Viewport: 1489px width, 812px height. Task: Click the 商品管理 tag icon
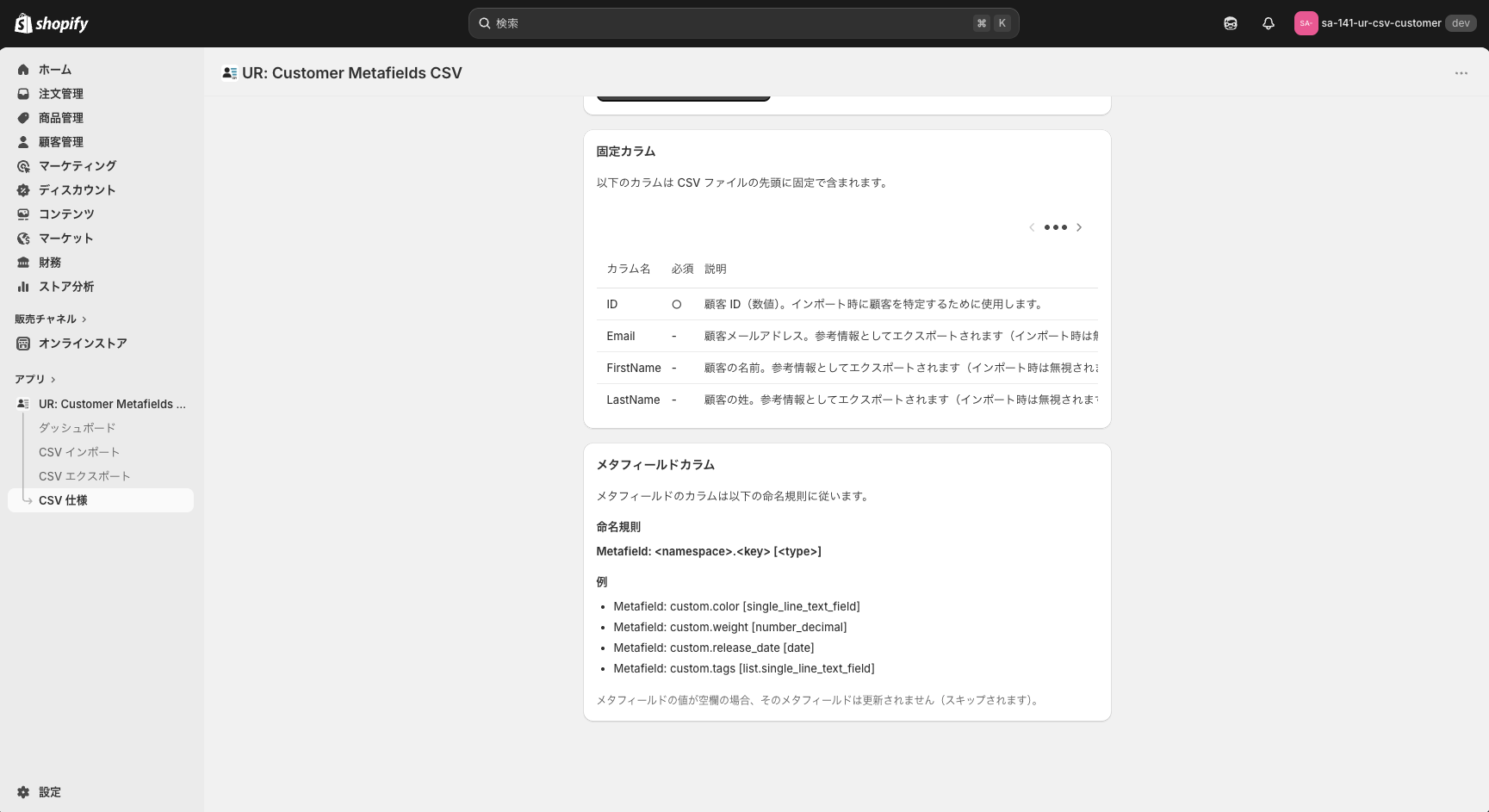tap(23, 118)
